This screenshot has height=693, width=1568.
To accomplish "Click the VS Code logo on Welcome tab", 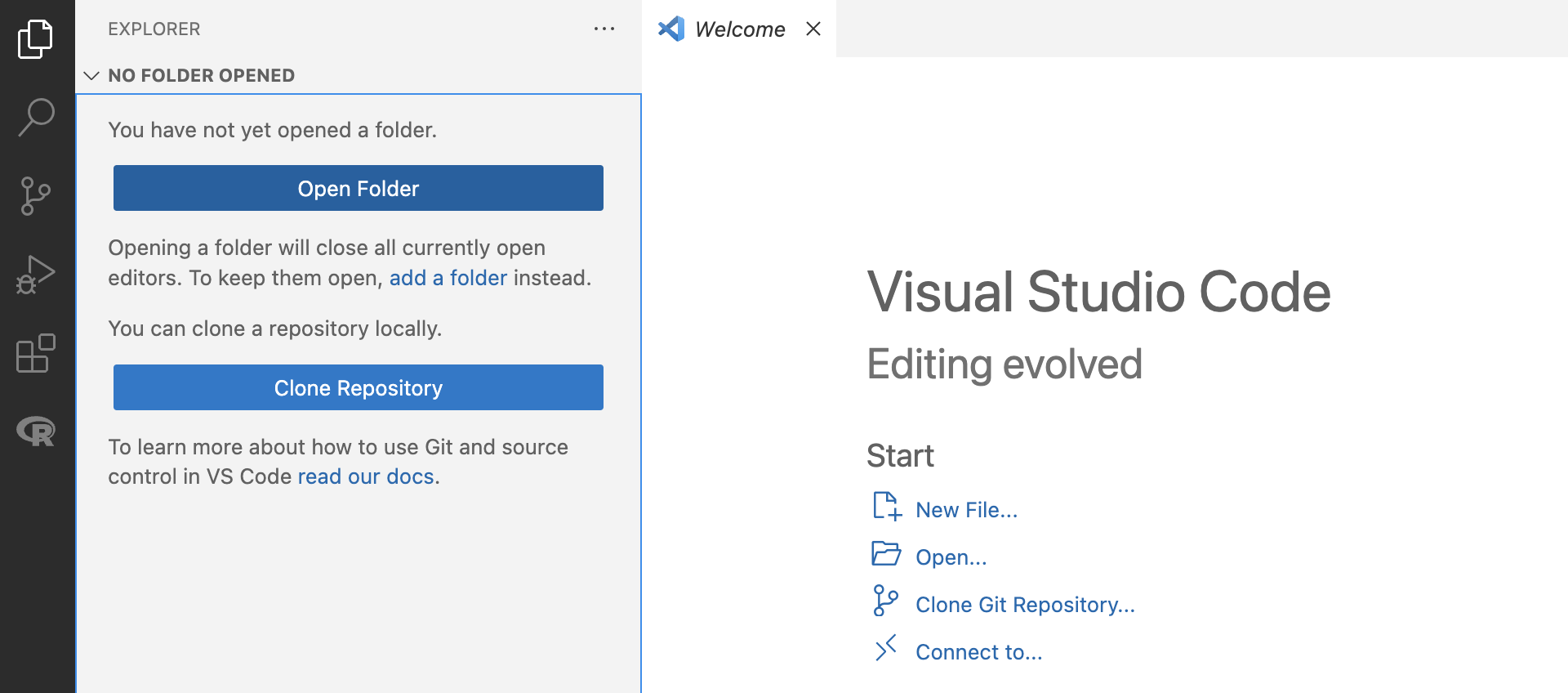I will coord(671,29).
